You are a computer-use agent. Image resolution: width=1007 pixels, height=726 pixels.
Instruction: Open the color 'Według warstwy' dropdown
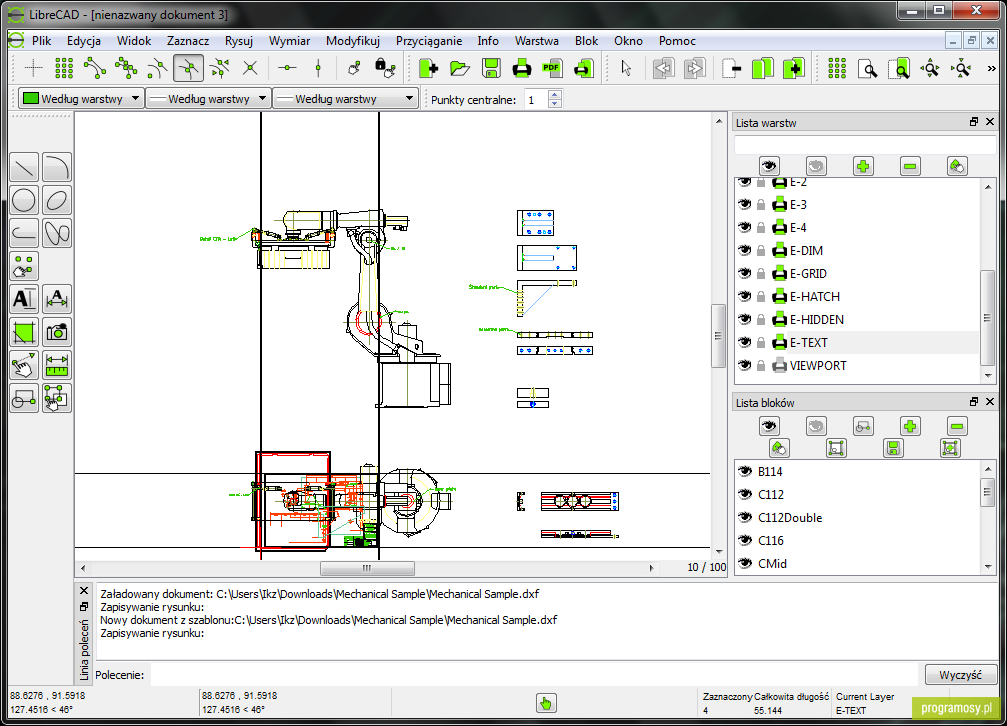80,99
